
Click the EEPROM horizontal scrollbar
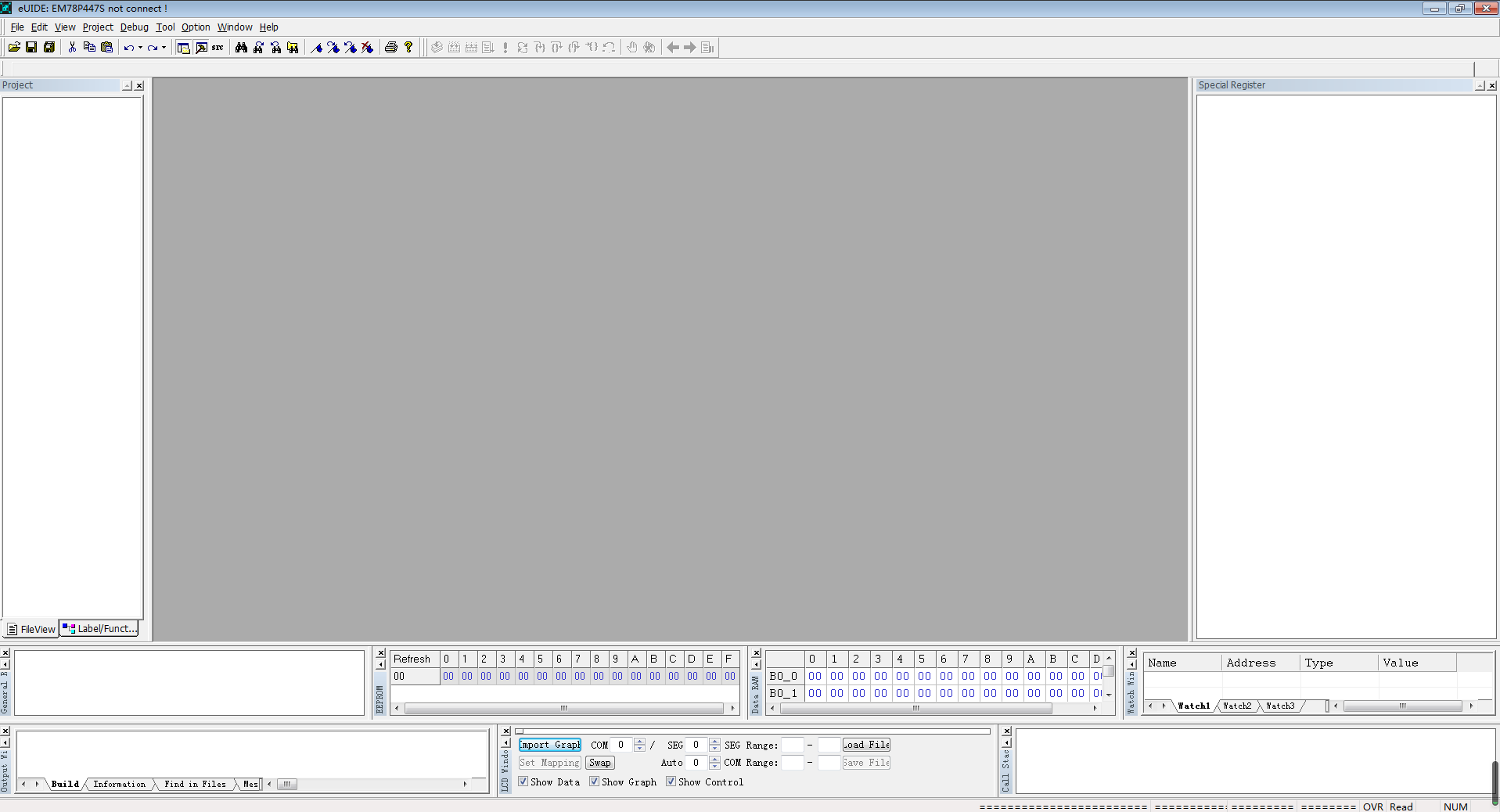[564, 709]
